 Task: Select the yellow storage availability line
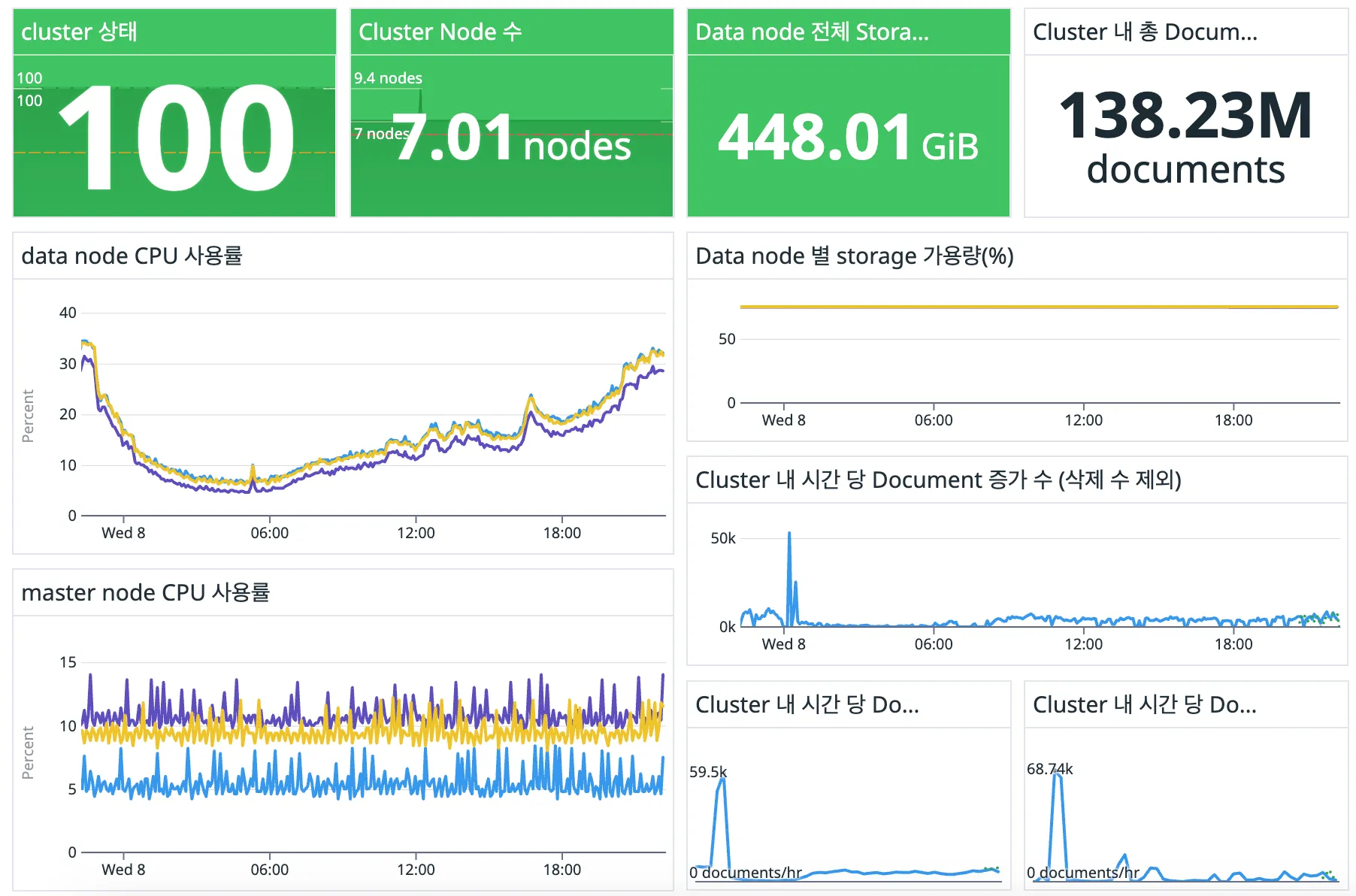pyautogui.click(x=1037, y=306)
